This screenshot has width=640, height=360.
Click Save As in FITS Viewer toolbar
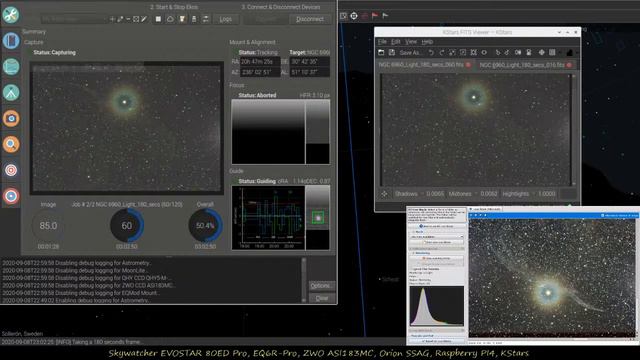[x=410, y=53]
